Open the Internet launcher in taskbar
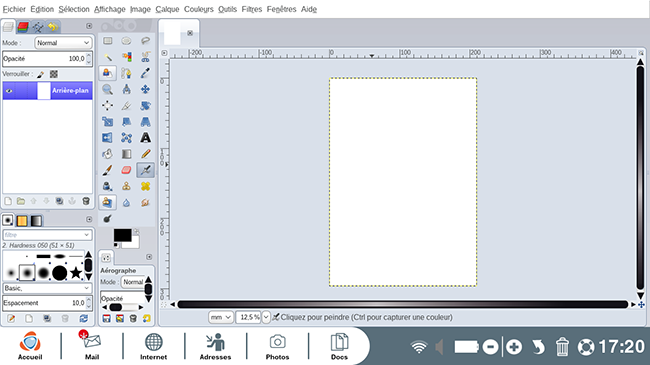The height and width of the screenshot is (365, 650). tap(153, 346)
